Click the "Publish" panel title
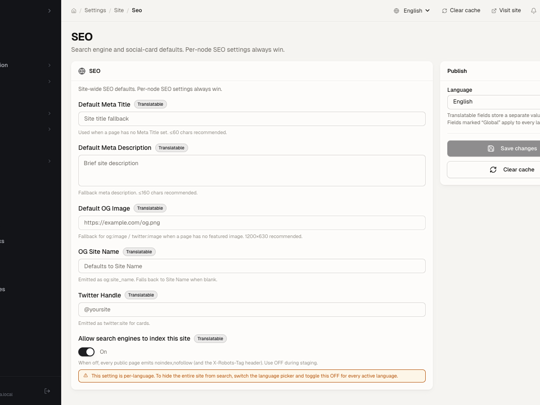Screen dimensions: 540x405 [457, 71]
